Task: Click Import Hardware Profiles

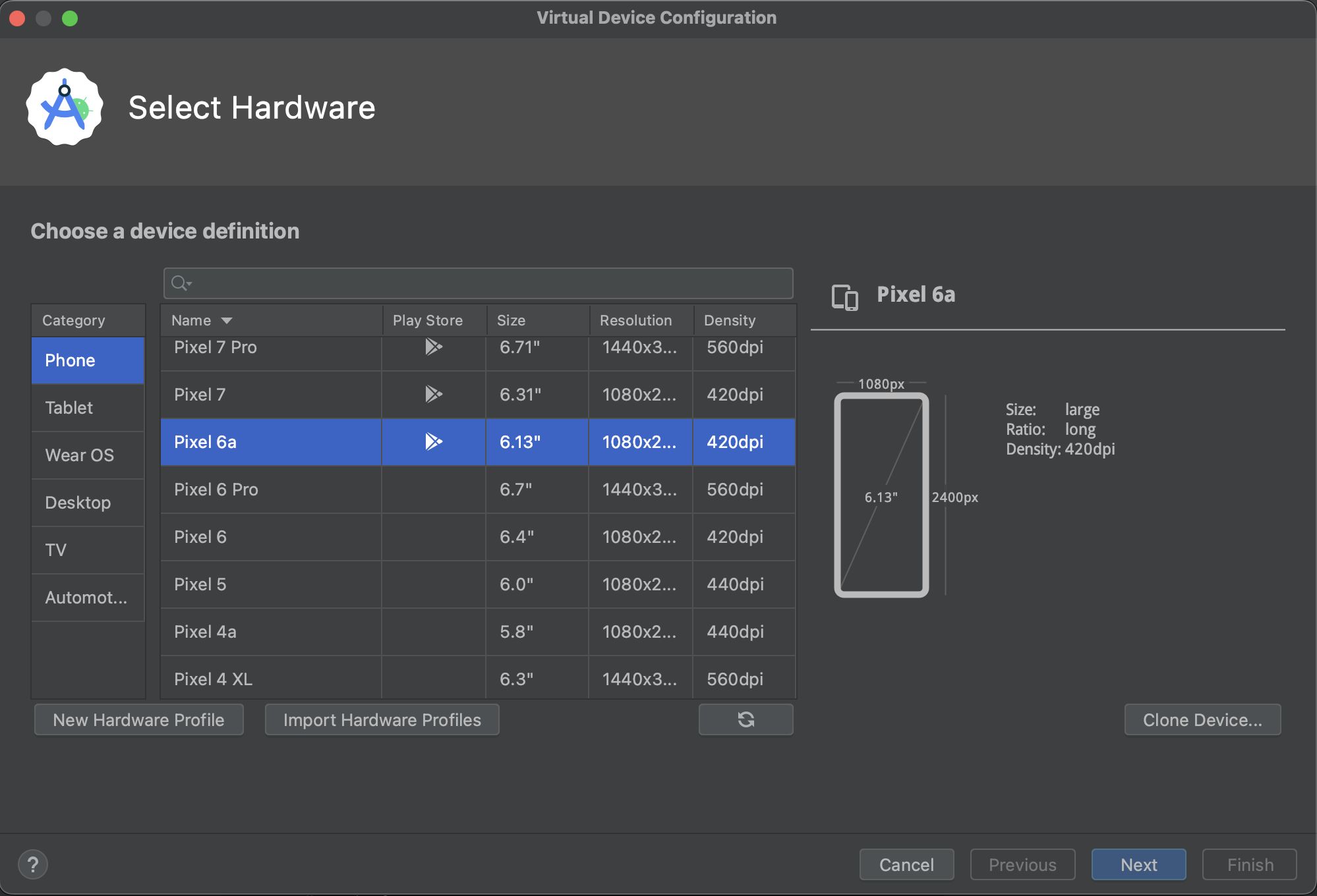Action: tap(382, 719)
